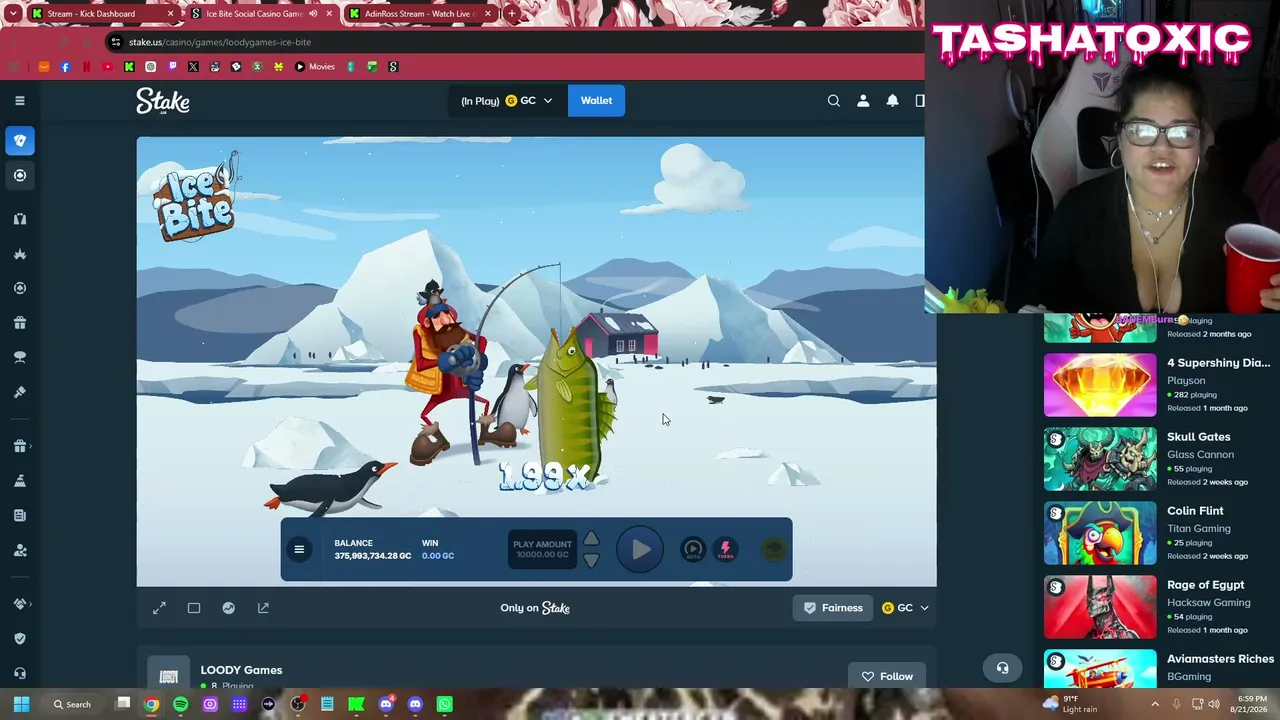1280x720 pixels.
Task: Toggle Turbo mode in Ice Bite
Action: [x=726, y=549]
